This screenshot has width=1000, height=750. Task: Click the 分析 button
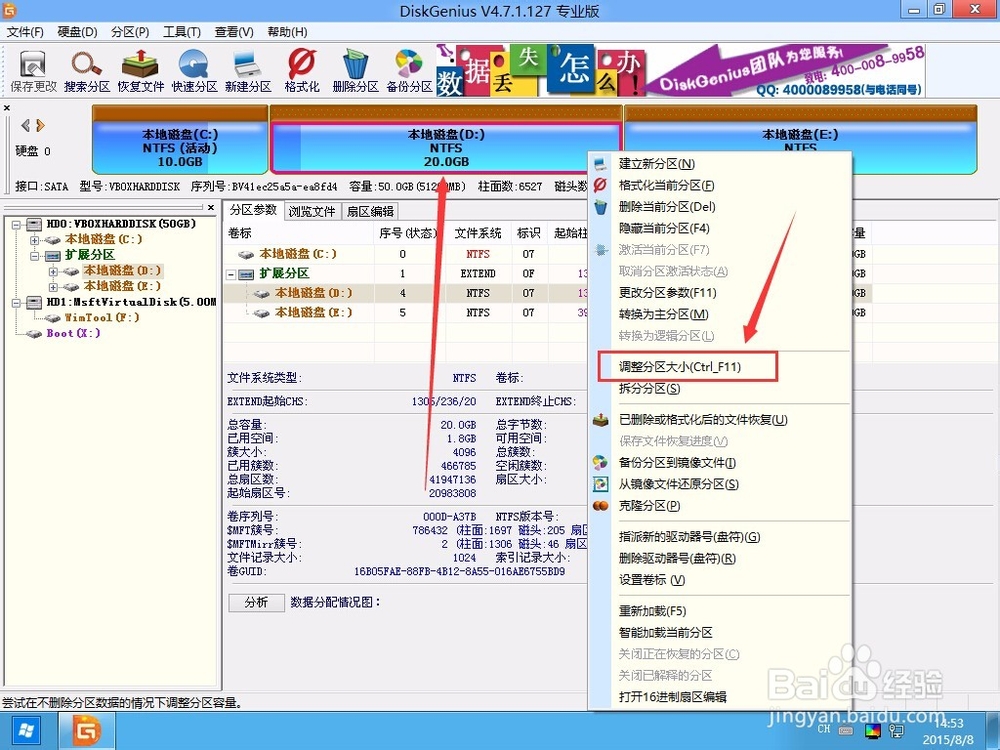click(256, 603)
